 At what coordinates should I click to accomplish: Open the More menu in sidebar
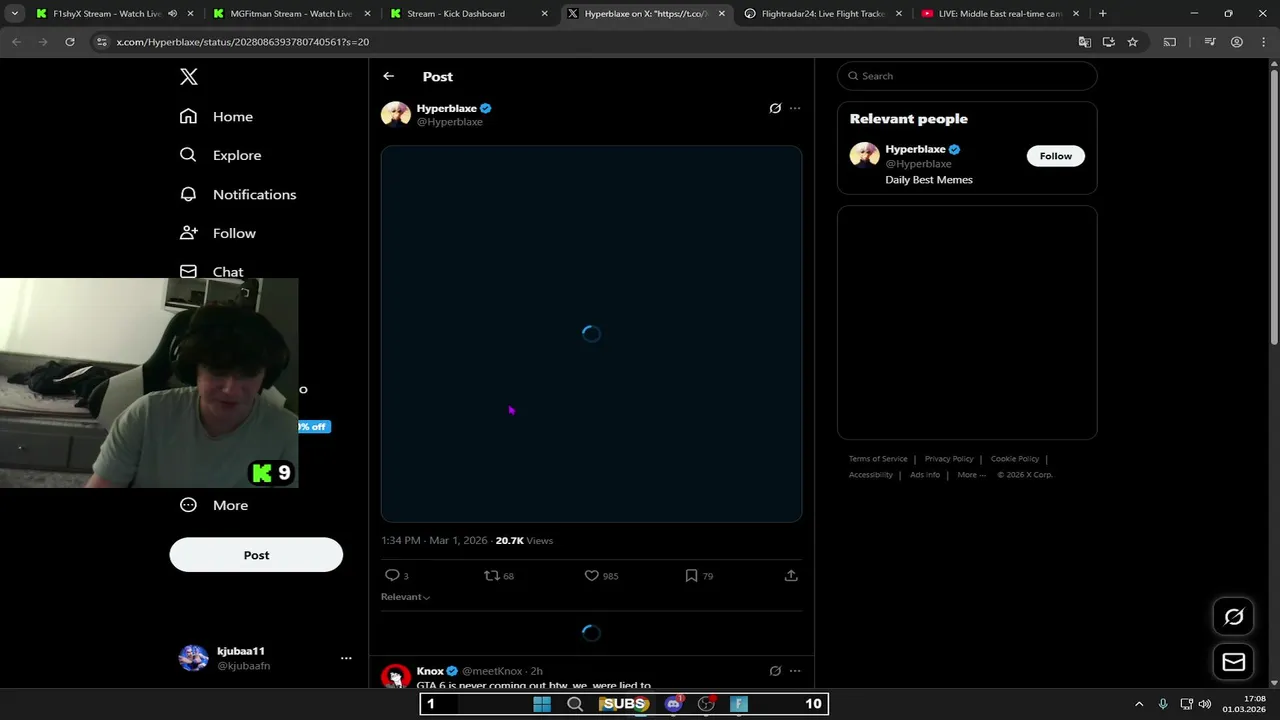214,505
